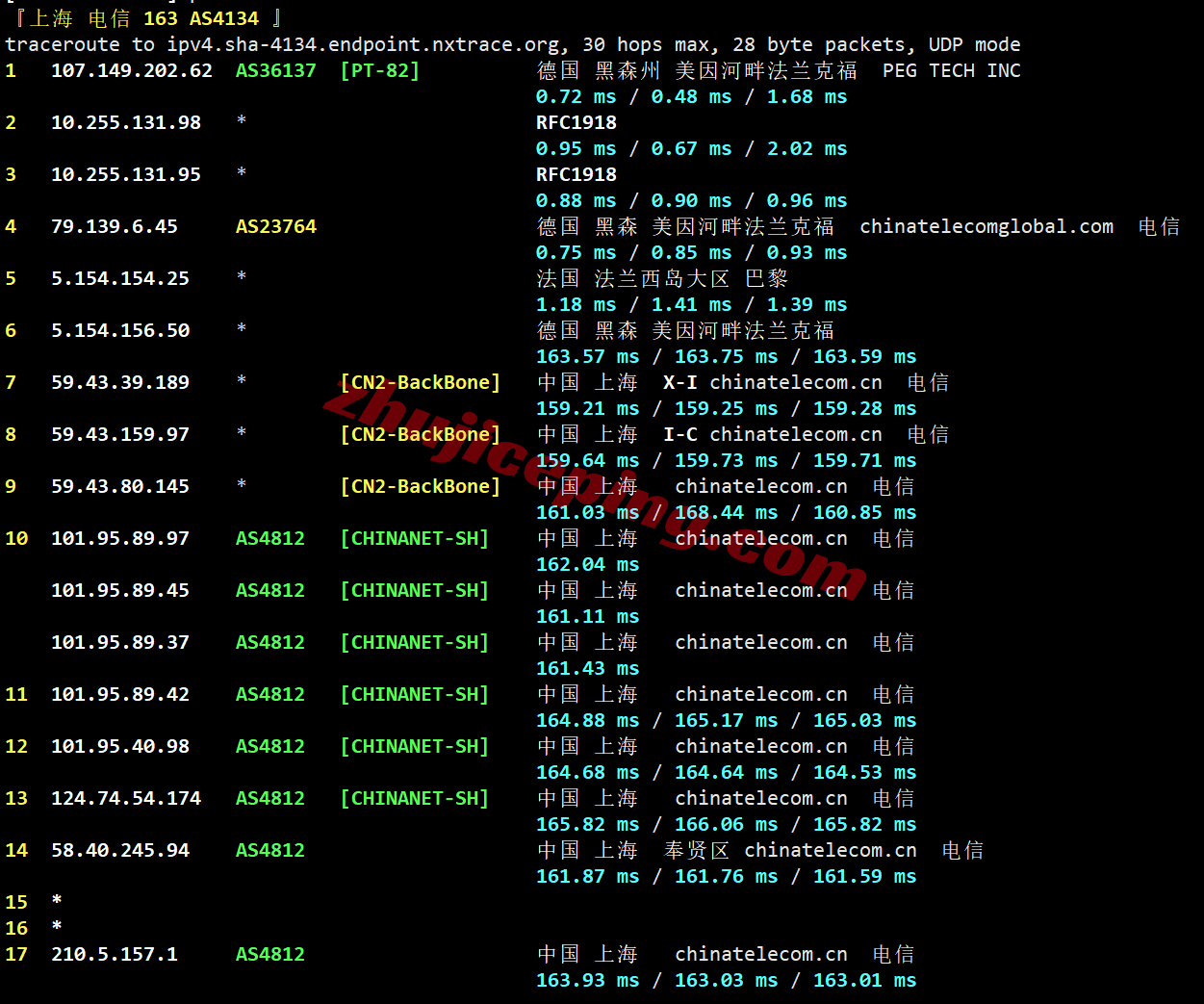
Task: Select IP 58.40.245.94
Action: click(x=120, y=850)
